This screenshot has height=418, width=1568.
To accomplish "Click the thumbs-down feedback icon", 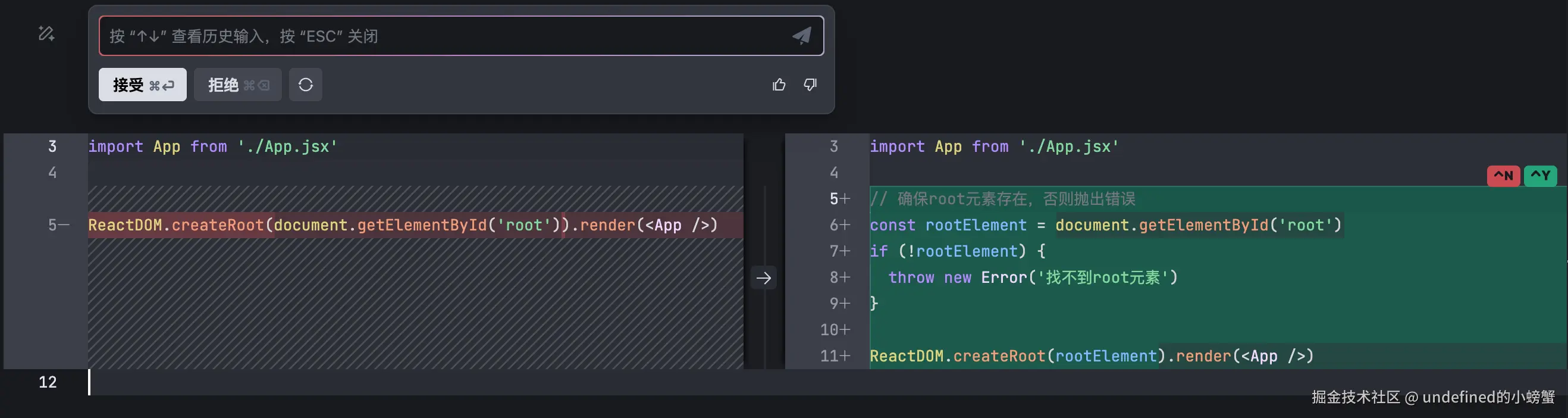I will [810, 85].
